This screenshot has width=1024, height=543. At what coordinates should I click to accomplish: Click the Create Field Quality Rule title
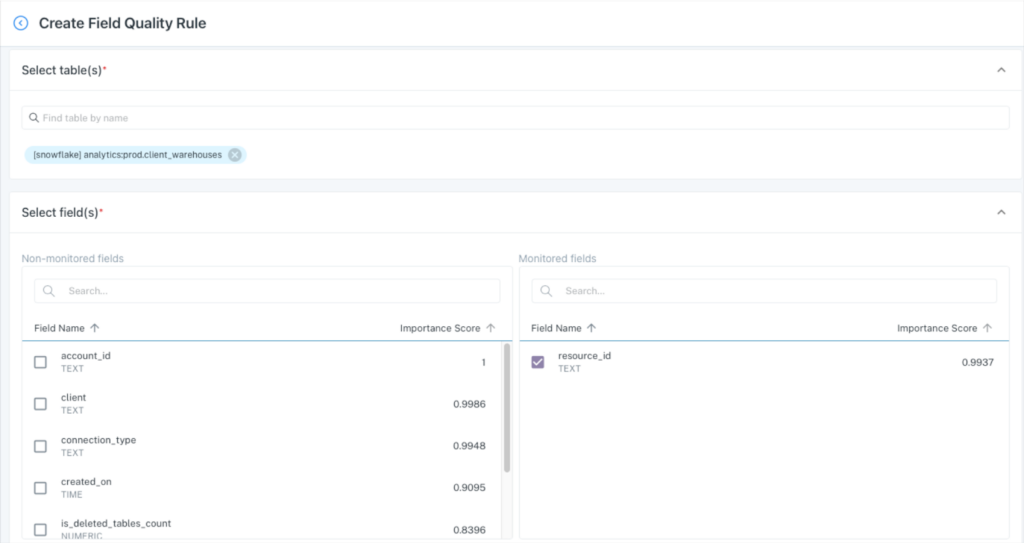click(122, 23)
